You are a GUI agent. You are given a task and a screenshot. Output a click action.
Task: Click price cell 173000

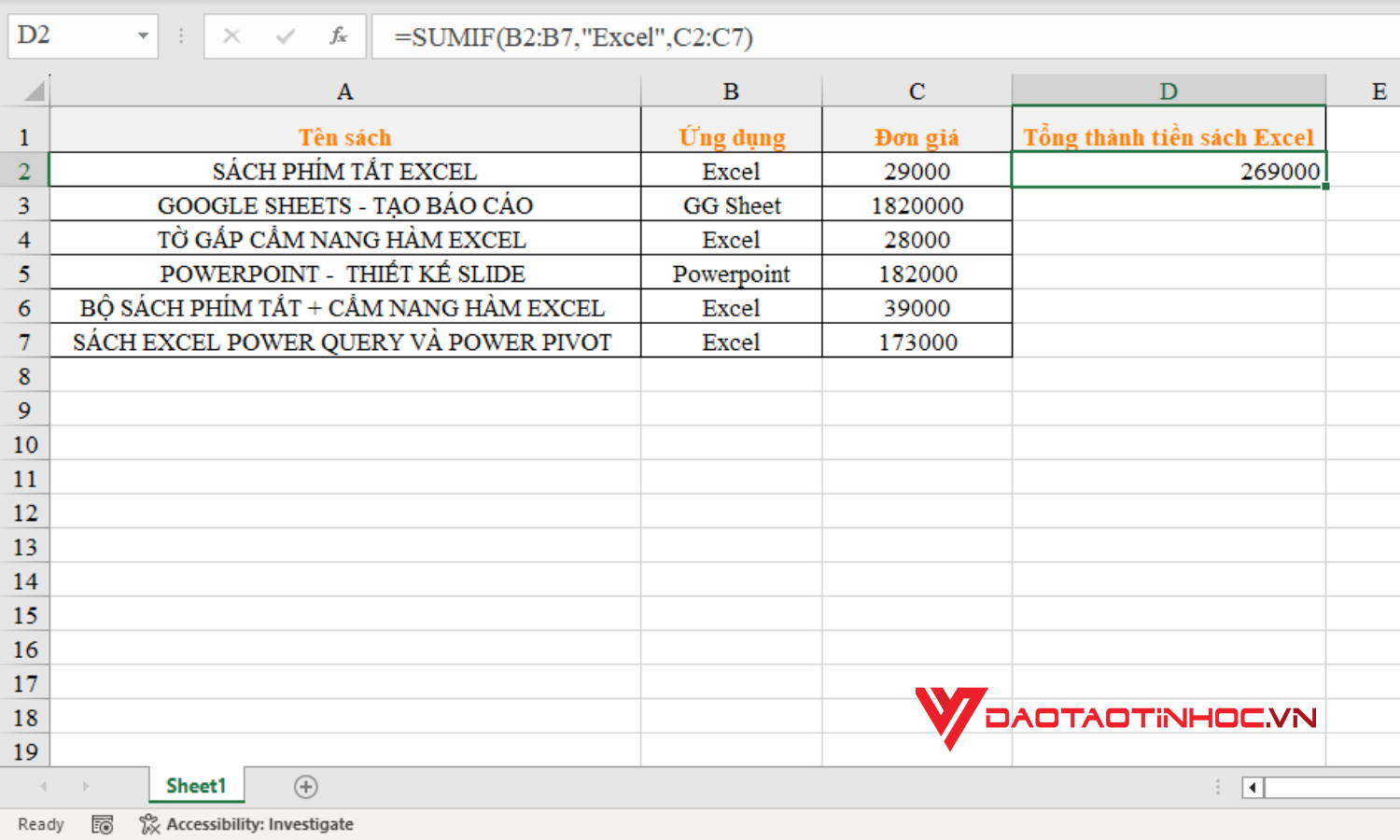pos(917,342)
